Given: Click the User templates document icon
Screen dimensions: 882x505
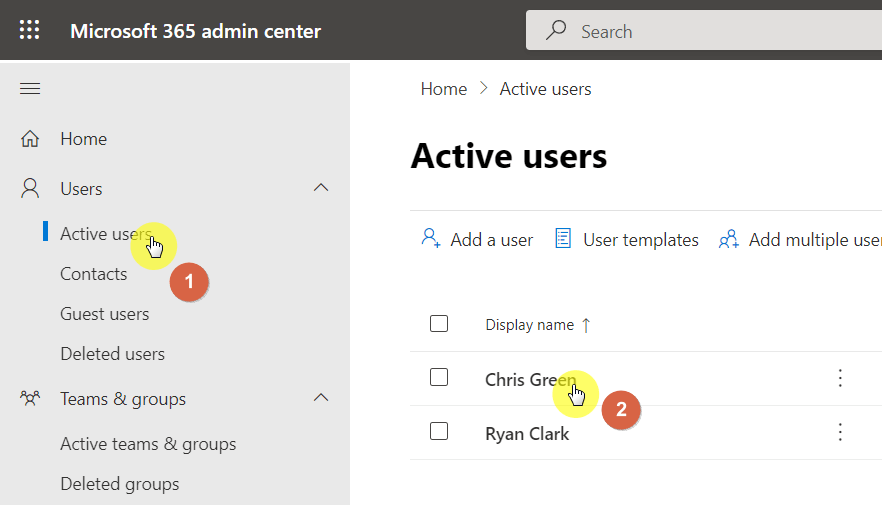Looking at the screenshot, I should (562, 238).
